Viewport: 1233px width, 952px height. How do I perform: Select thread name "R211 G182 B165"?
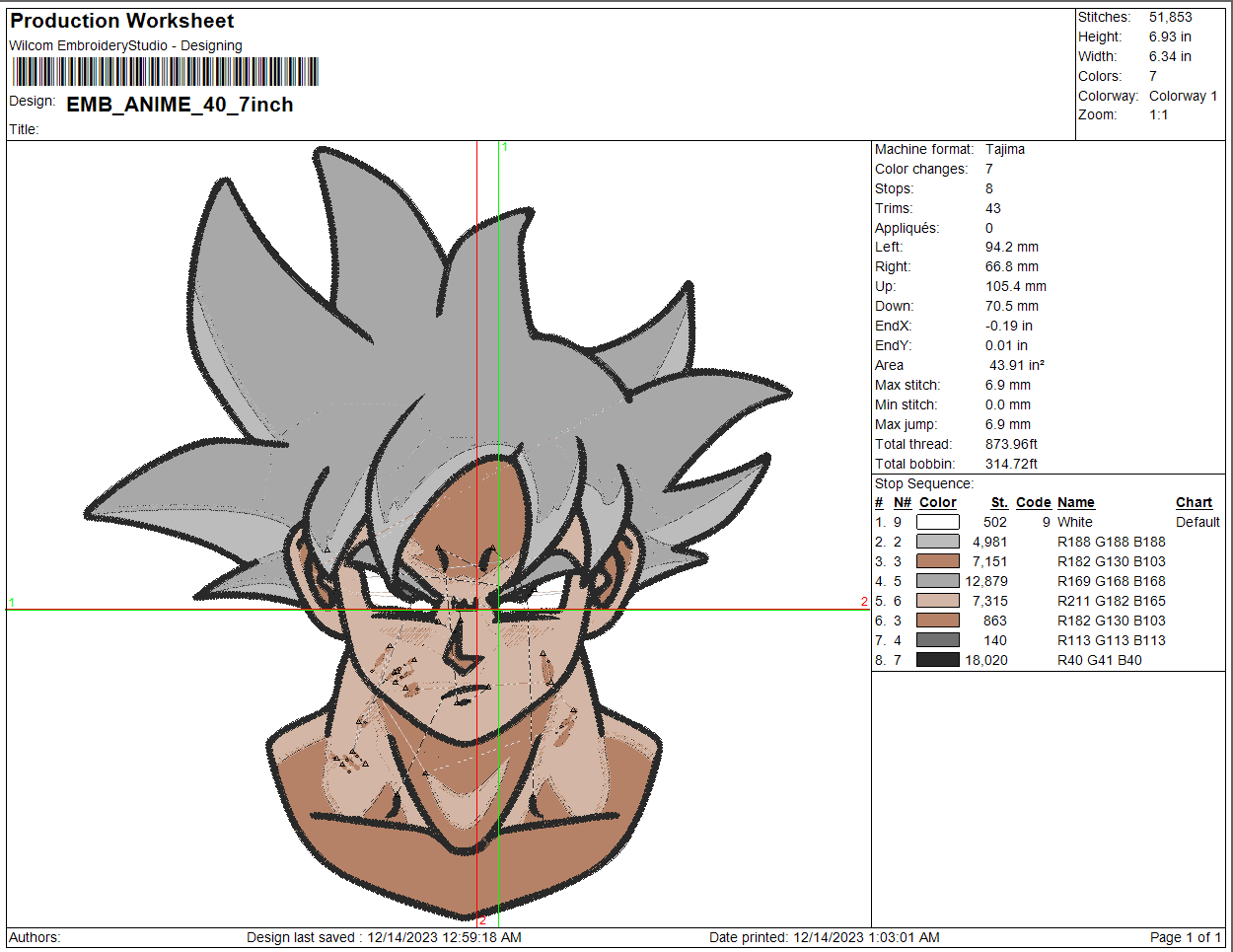click(1112, 601)
